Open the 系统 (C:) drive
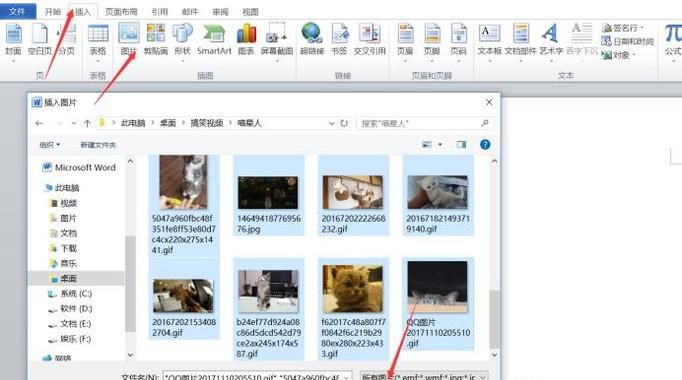This screenshot has height=380, width=682. [70, 294]
